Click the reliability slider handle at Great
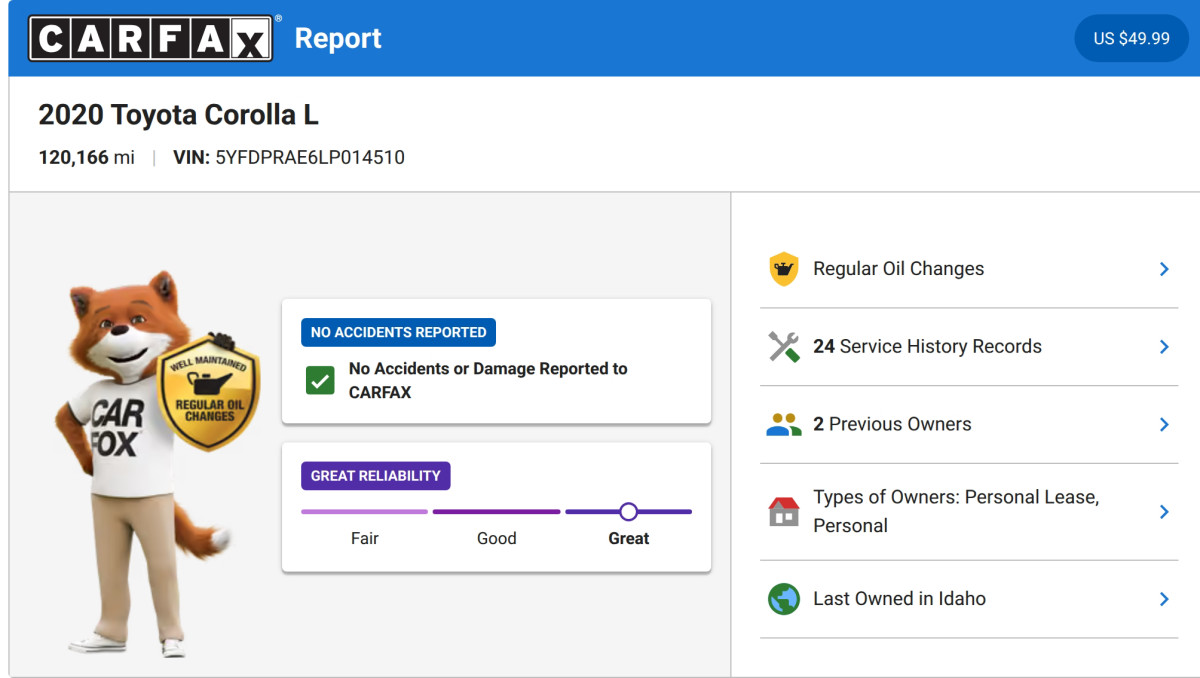The image size is (1200, 678). 628,512
